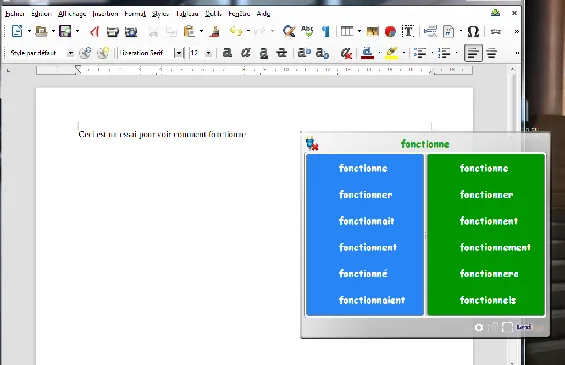
Task: Click the Paste clipboard icon
Action: pyautogui.click(x=189, y=31)
